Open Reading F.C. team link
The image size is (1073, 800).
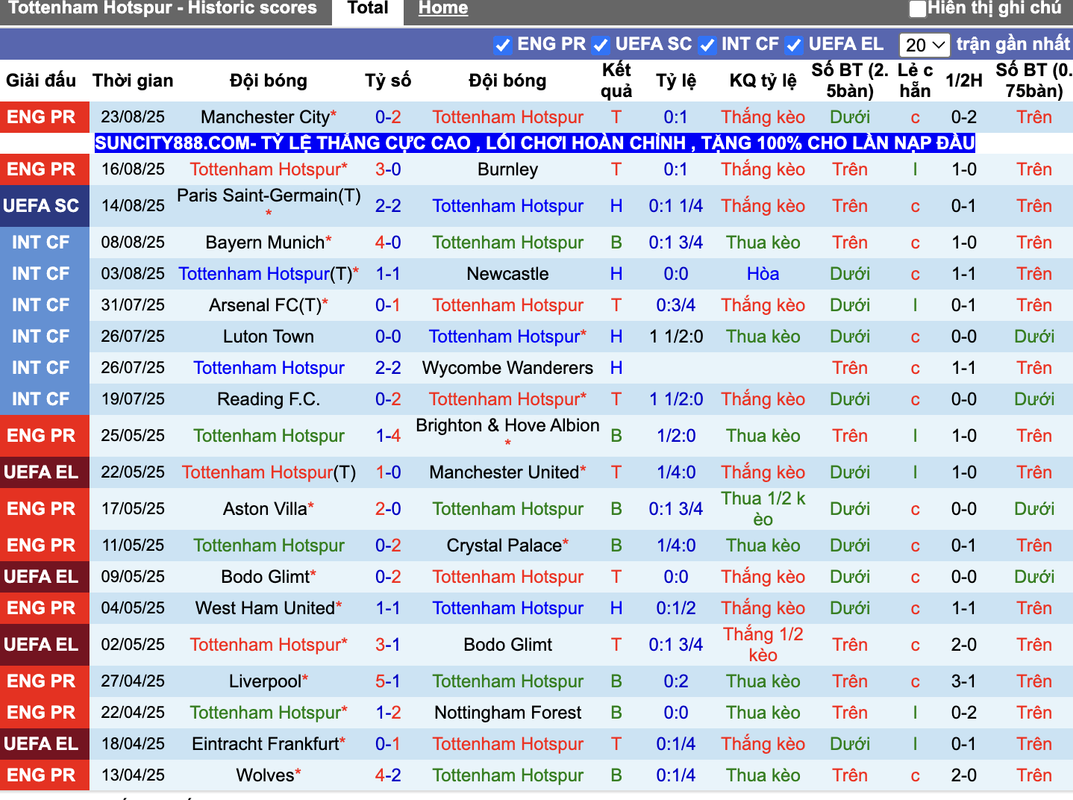pos(268,399)
